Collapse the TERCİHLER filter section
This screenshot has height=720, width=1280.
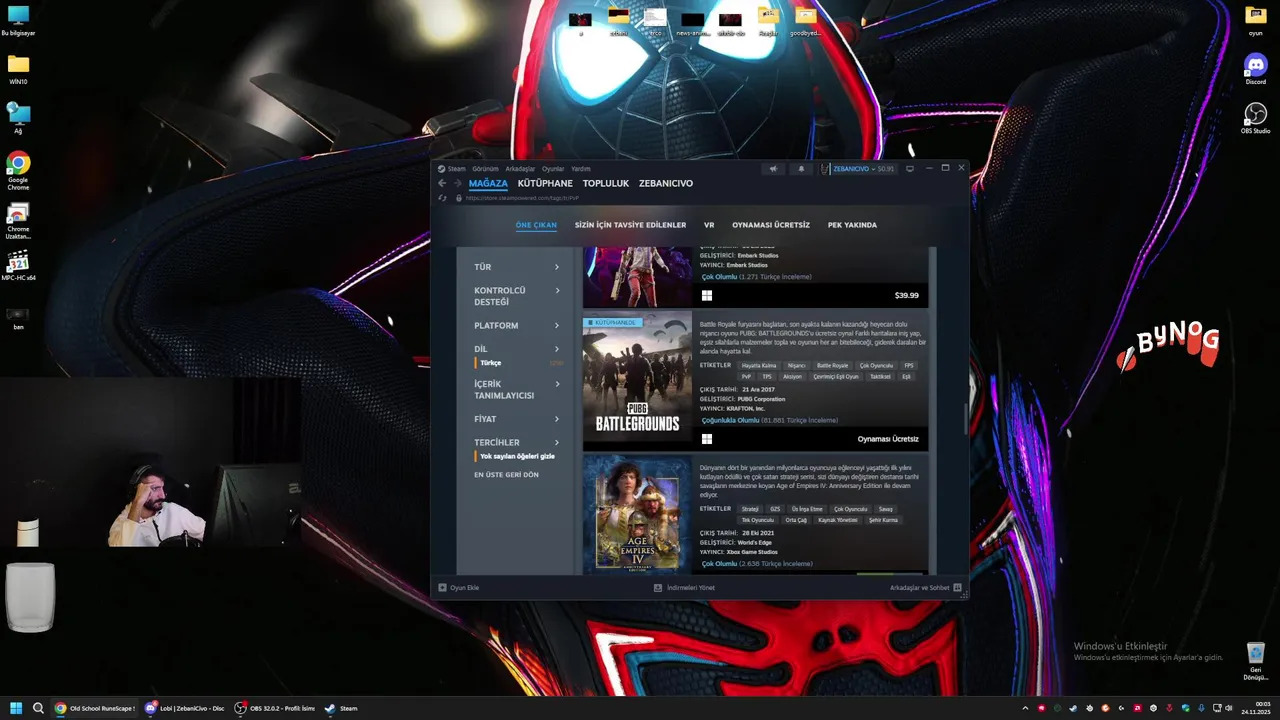(517, 442)
